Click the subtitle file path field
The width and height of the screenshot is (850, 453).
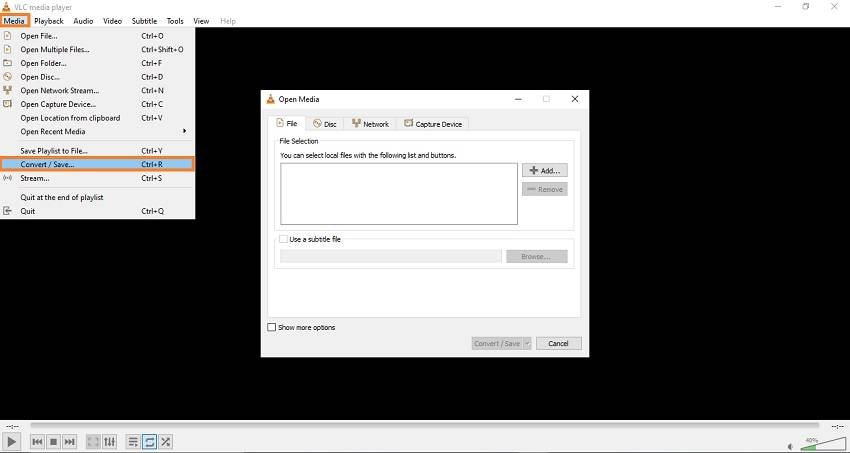391,256
